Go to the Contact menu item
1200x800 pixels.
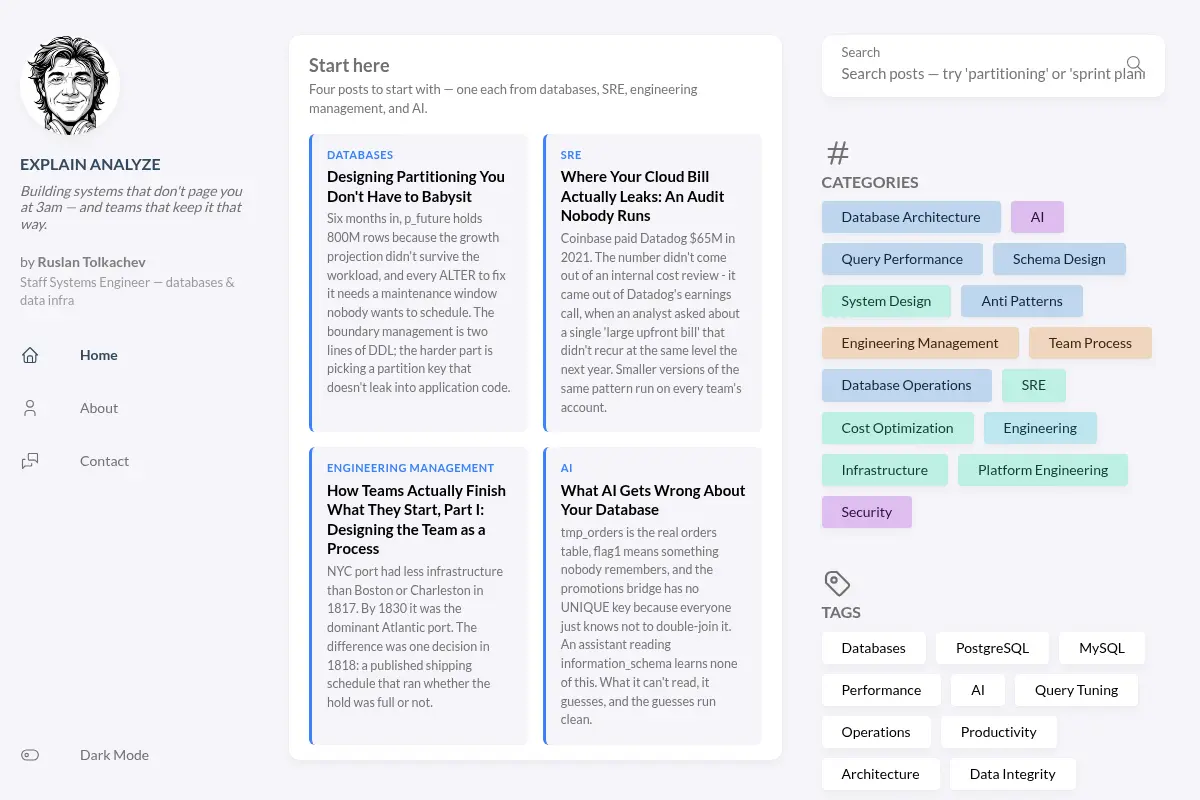coord(104,461)
